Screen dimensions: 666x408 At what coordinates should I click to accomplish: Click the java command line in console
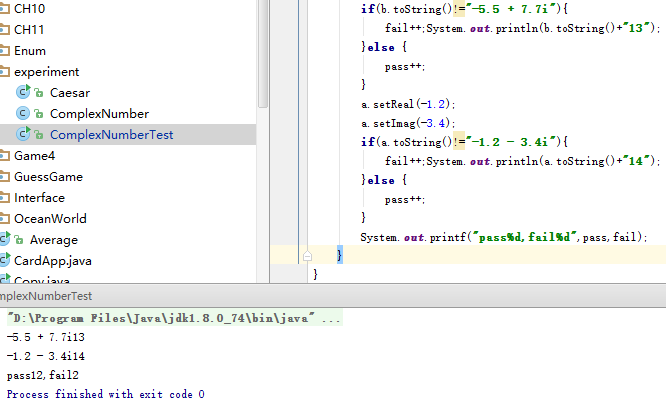click(175, 318)
